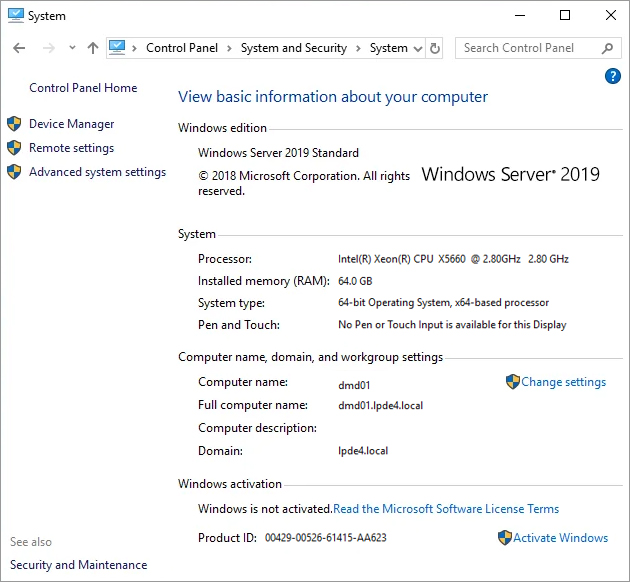Click the processor value Intel(R) Xeon(R) CPU X5660

pos(453,259)
